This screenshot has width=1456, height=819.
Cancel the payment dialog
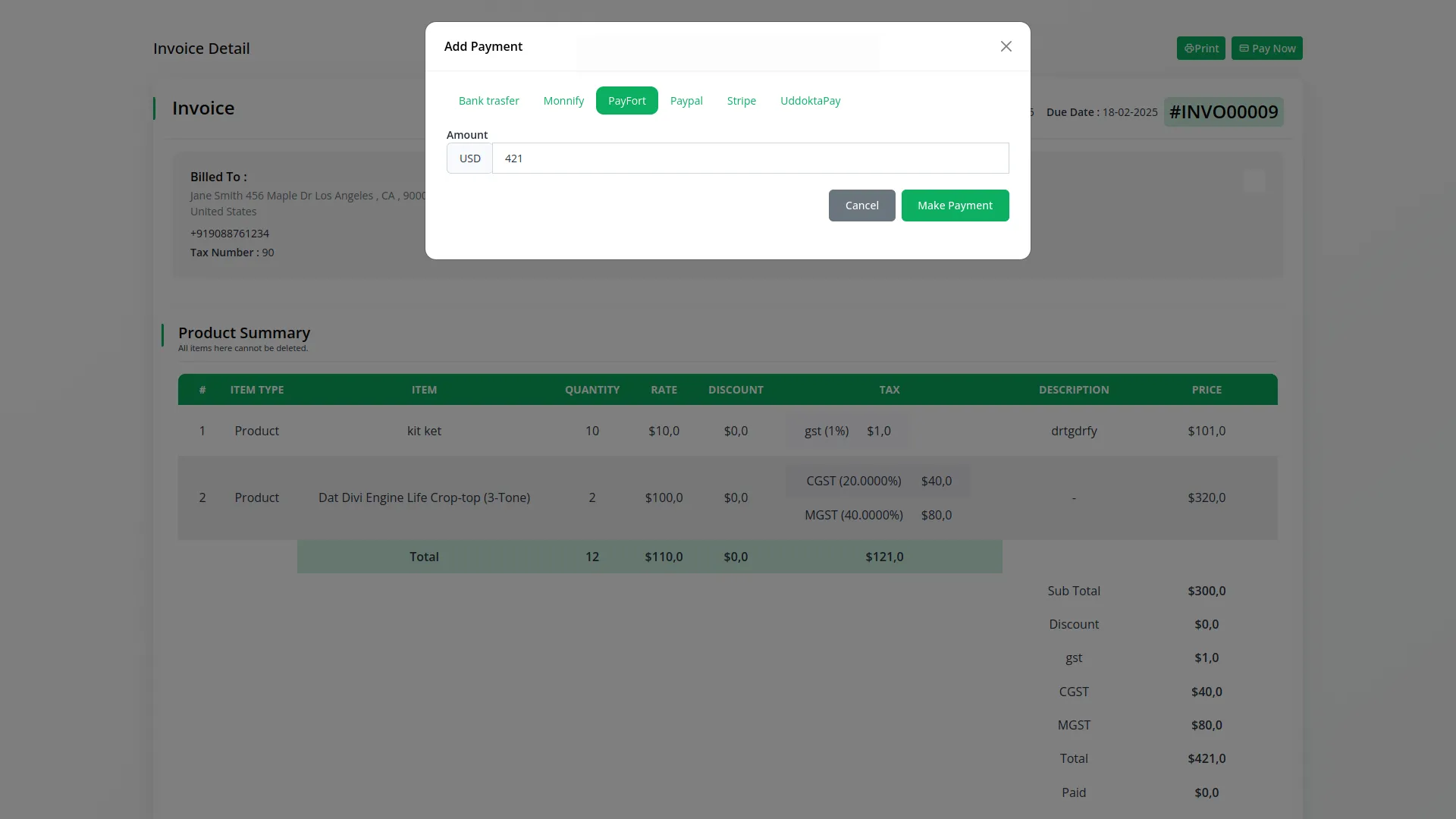point(861,206)
